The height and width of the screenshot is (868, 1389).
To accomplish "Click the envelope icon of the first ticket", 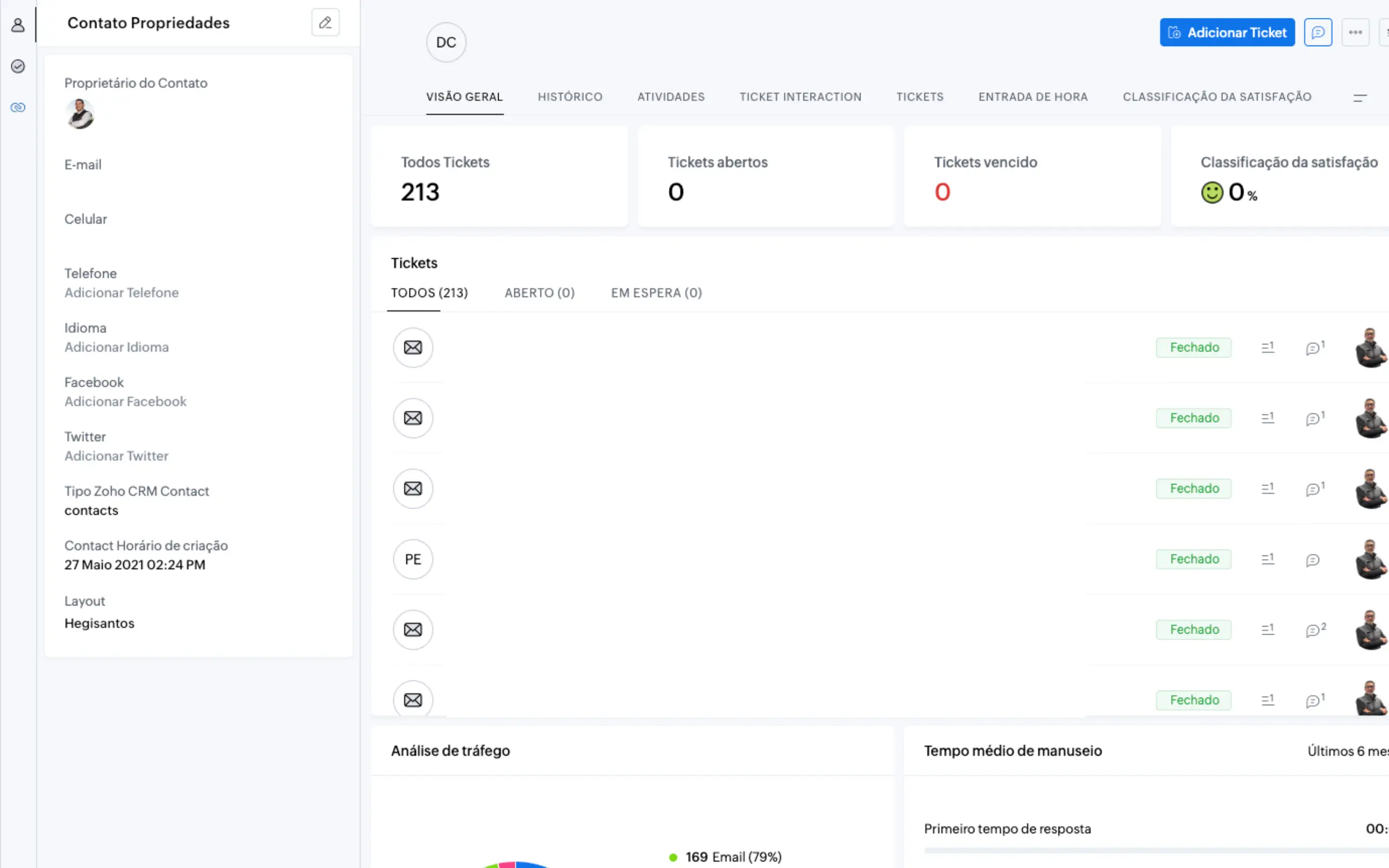I will 413,347.
